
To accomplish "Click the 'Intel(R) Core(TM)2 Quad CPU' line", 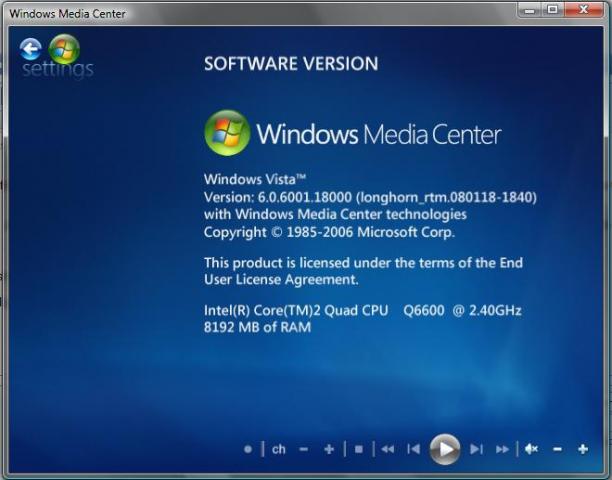I will coord(363,310).
